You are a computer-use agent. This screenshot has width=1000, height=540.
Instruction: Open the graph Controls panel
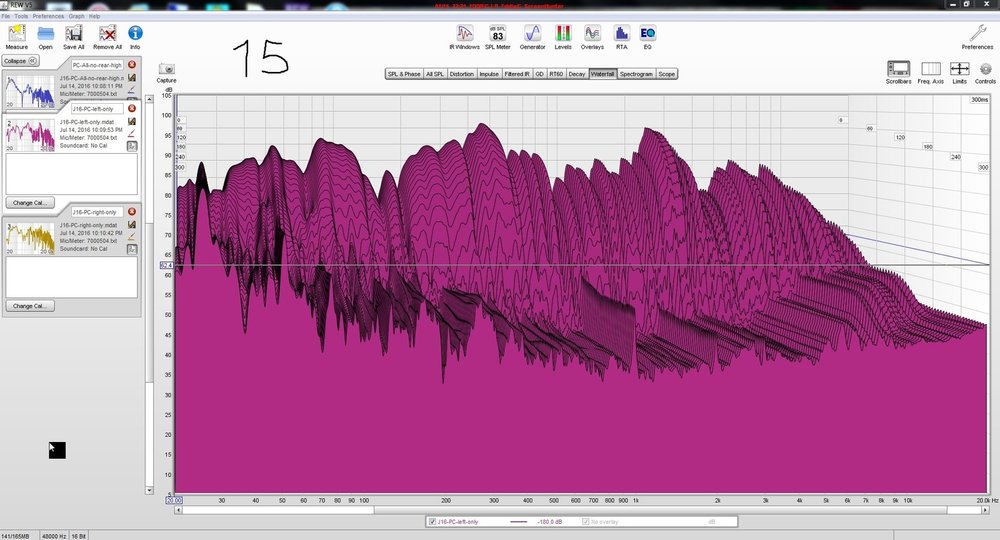coord(985,72)
